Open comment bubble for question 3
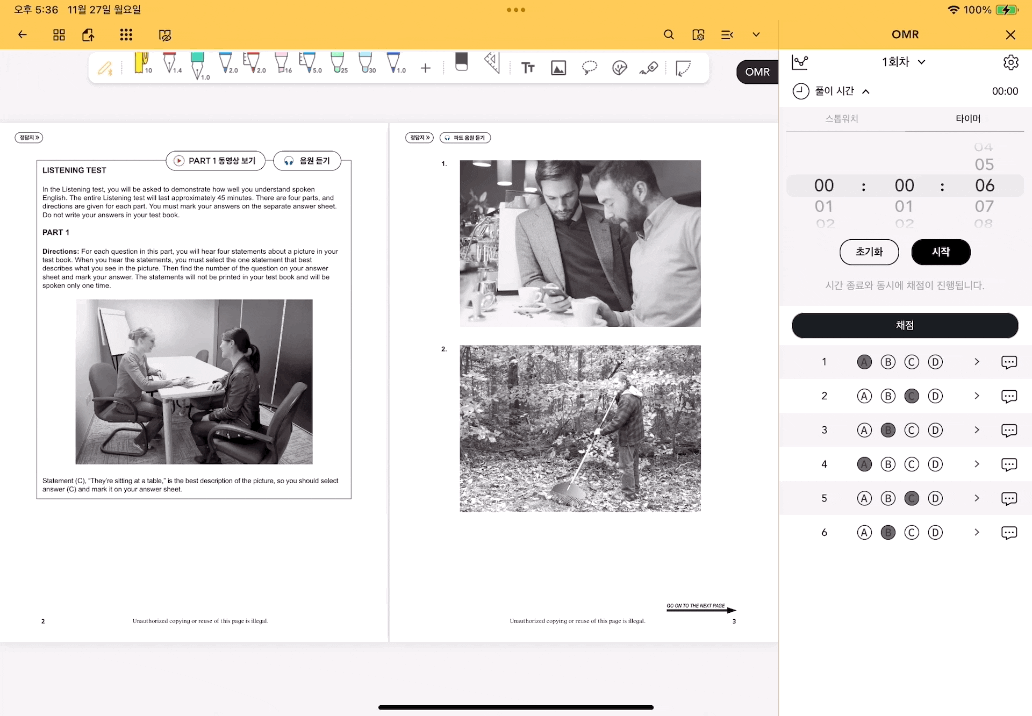Image resolution: width=1032 pixels, height=716 pixels. (x=1008, y=430)
